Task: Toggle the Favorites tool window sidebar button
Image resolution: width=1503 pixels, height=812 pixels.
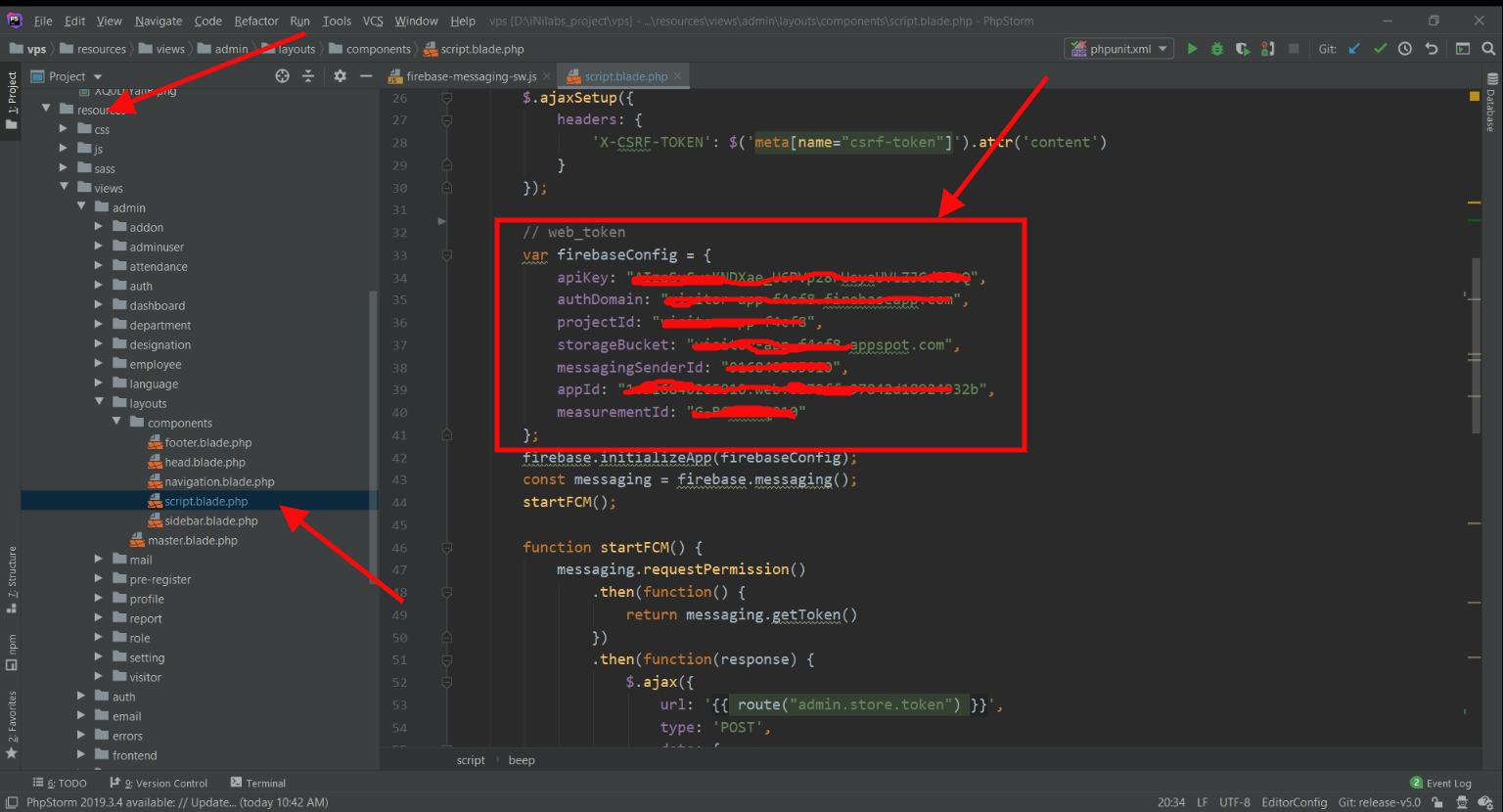Action: (x=12, y=725)
